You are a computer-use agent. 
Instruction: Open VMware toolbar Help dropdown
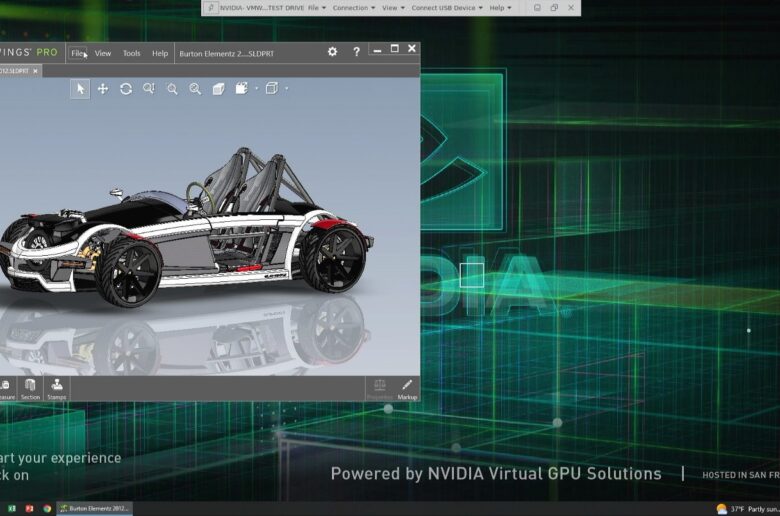(500, 8)
